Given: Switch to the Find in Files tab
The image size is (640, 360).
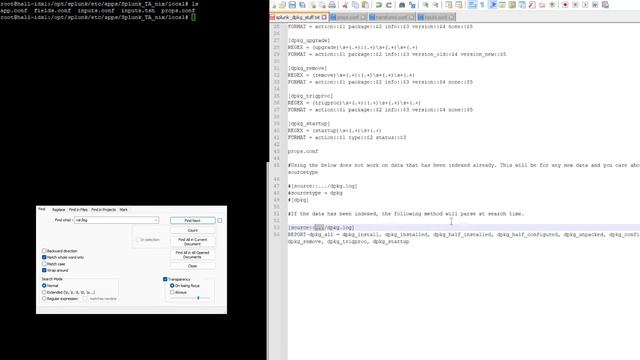Looking at the screenshot, I should pyautogui.click(x=78, y=209).
